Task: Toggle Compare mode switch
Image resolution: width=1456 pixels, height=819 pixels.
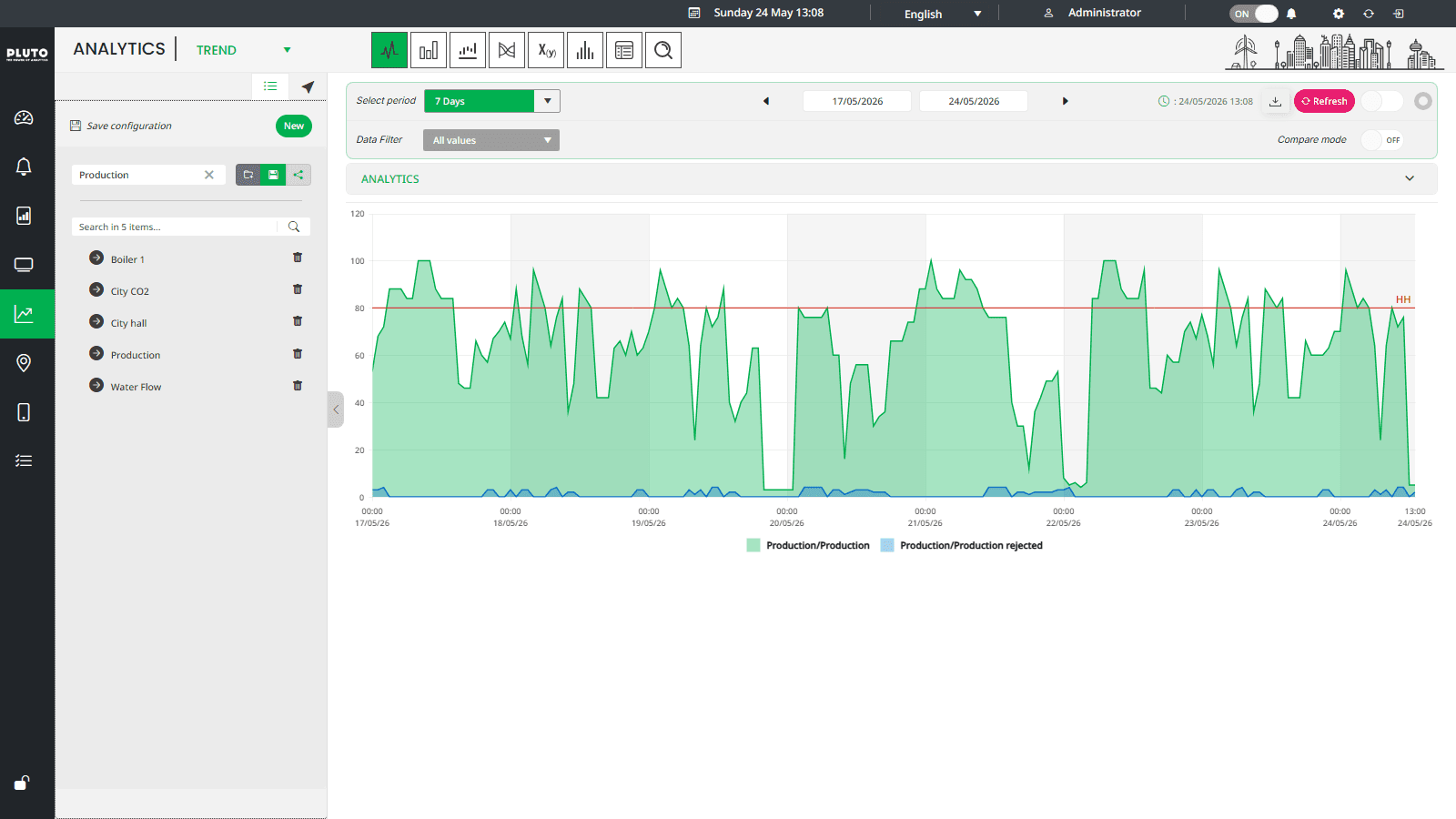Action: 1381,140
